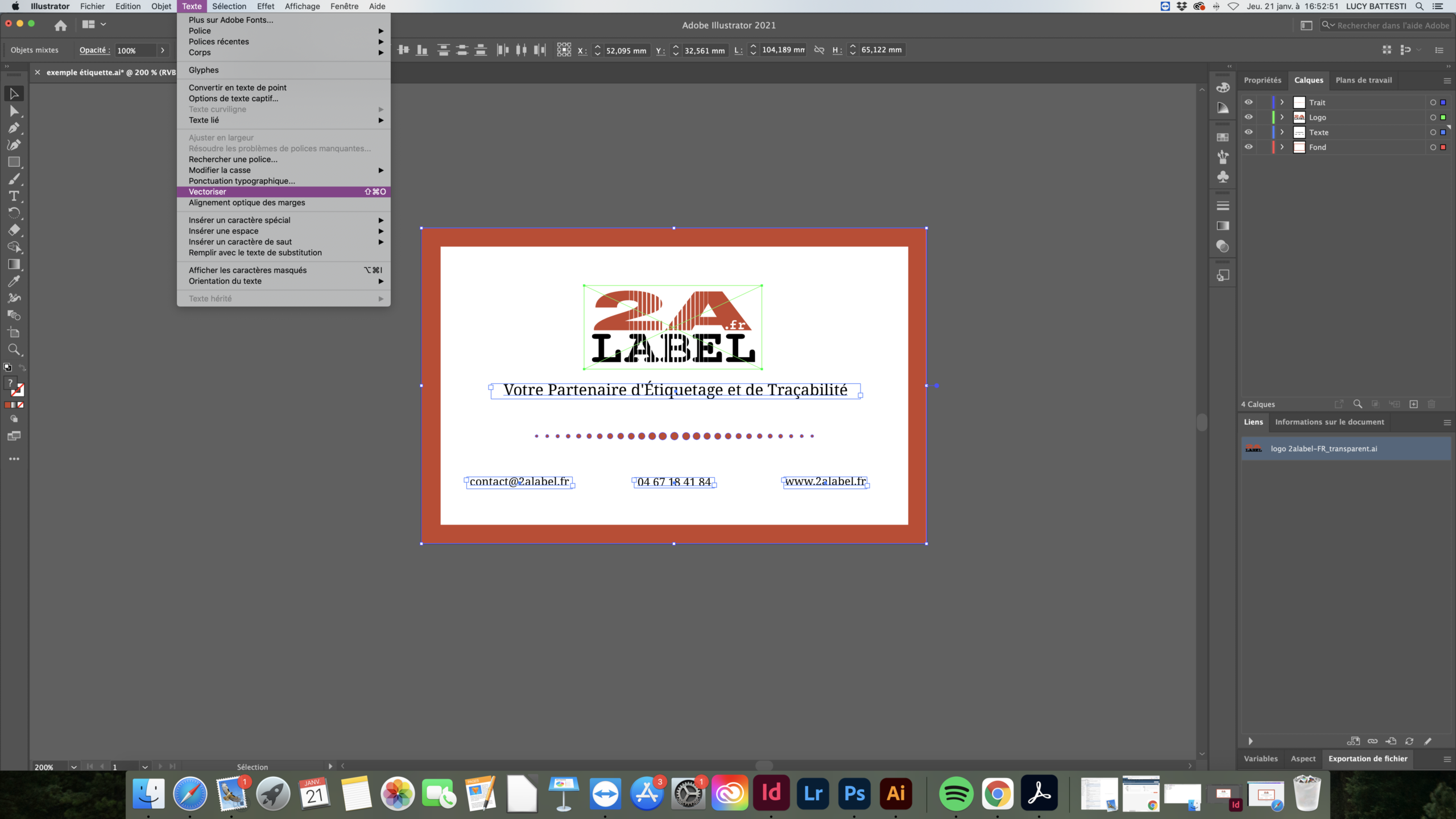Screen dimensions: 1456x819
Task: Hide the Fond layer eye
Action: pos(1248,147)
